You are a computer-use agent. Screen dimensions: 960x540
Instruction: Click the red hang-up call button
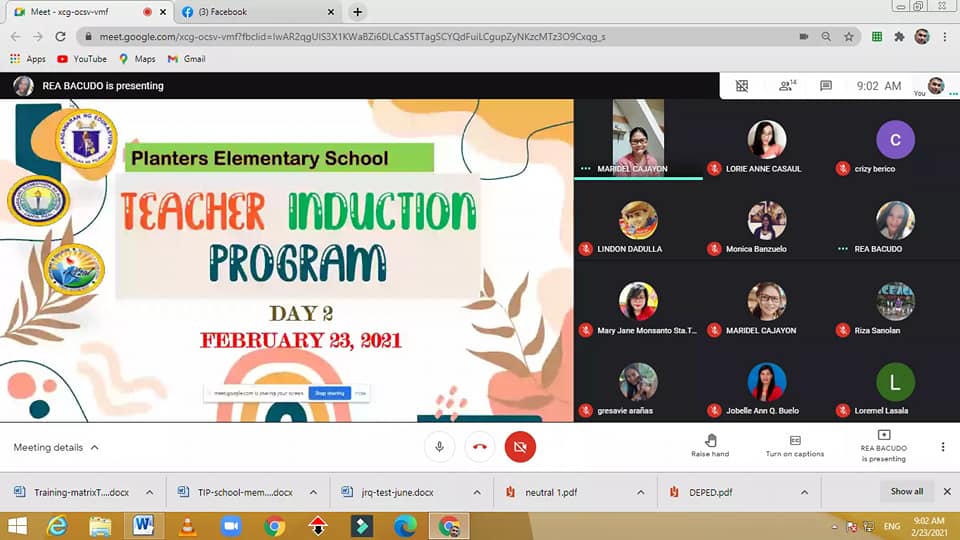click(480, 447)
